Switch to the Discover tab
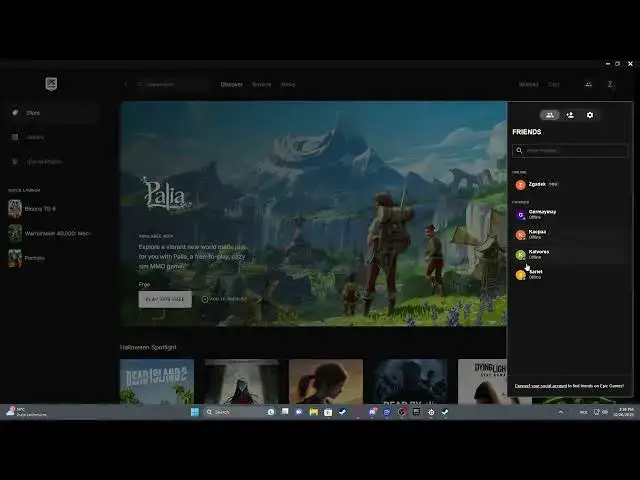 (x=231, y=84)
